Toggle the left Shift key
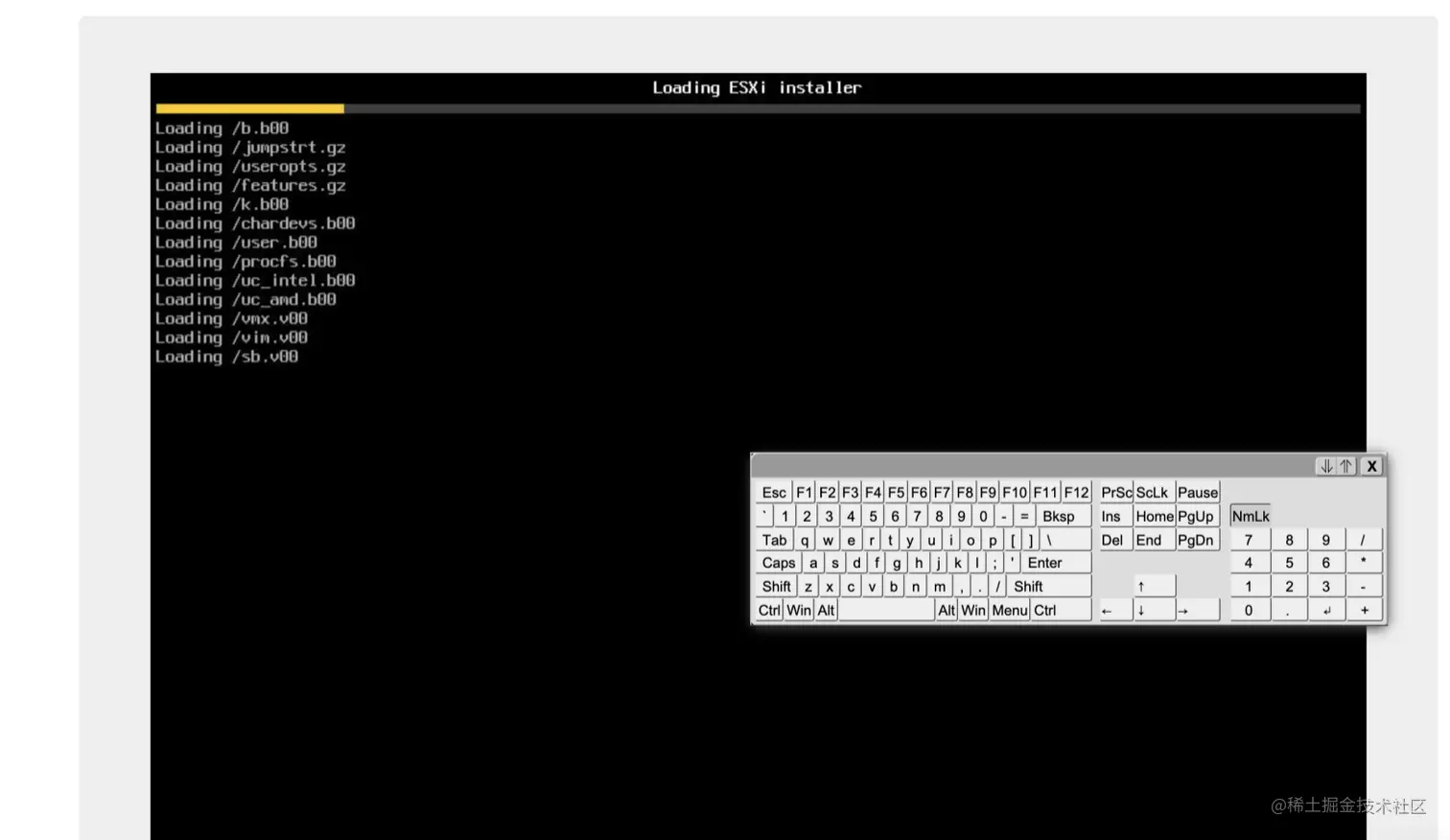This screenshot has width=1450, height=840. (777, 586)
